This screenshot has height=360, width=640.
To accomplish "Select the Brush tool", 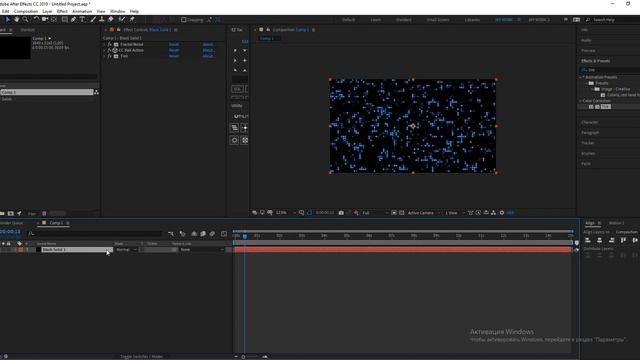I will pyautogui.click(x=93, y=20).
